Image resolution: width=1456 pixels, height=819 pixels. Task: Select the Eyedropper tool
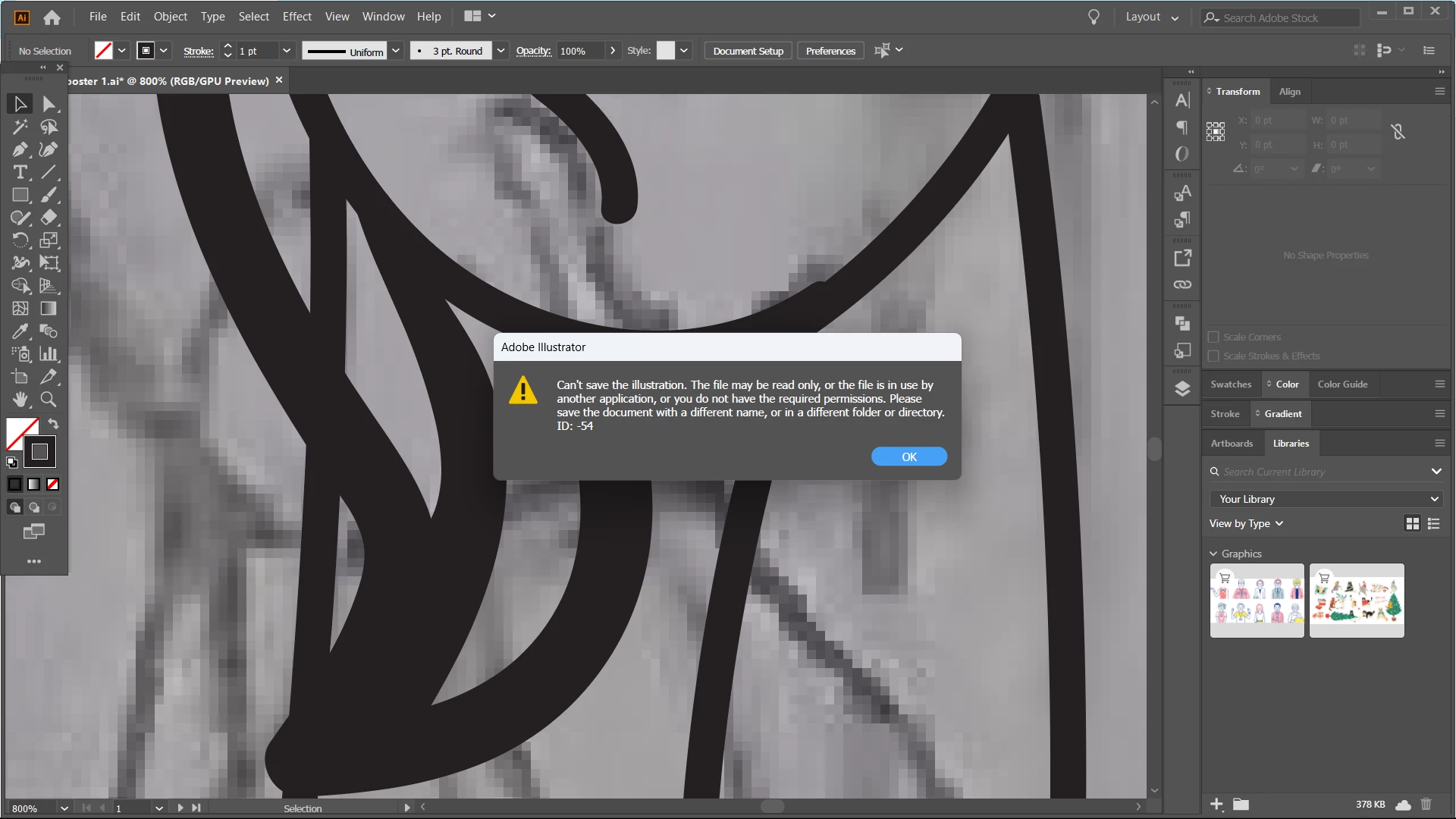[20, 331]
